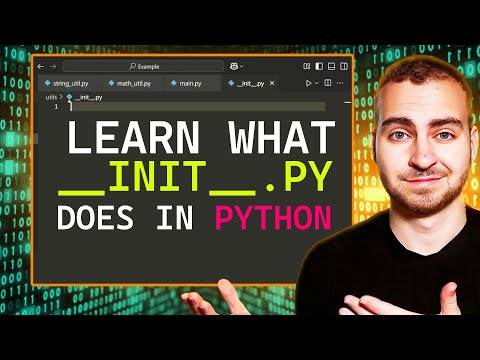Select the Python icon on string_util.py tab
Image resolution: width=480 pixels, height=360 pixels.
click(47, 83)
